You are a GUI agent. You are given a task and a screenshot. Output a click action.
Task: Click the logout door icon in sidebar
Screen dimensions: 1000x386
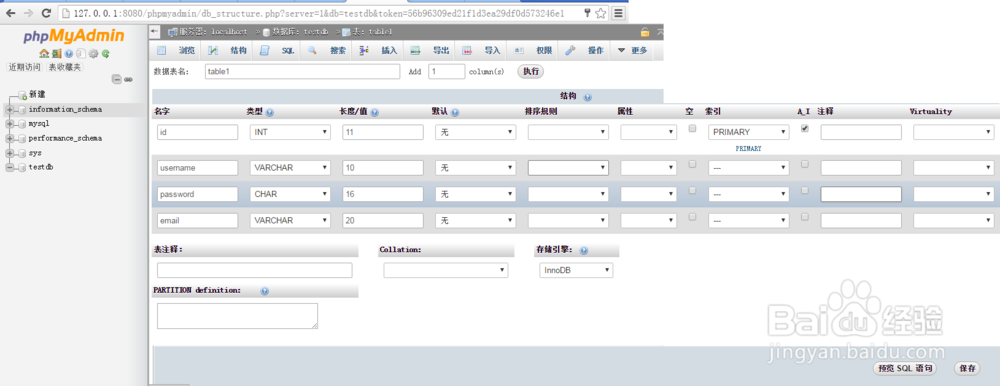[56, 54]
